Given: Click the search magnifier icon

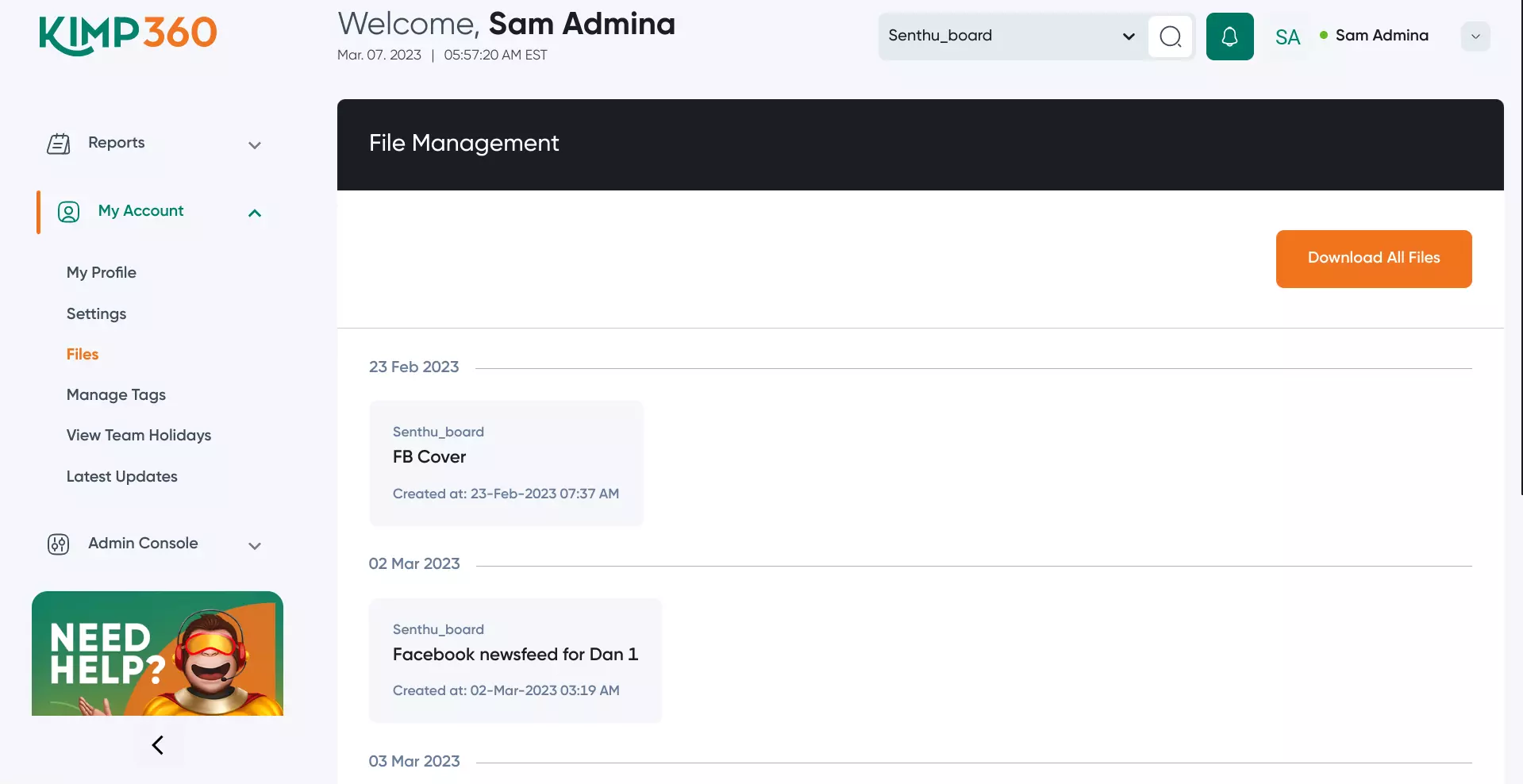Looking at the screenshot, I should pyautogui.click(x=1169, y=36).
